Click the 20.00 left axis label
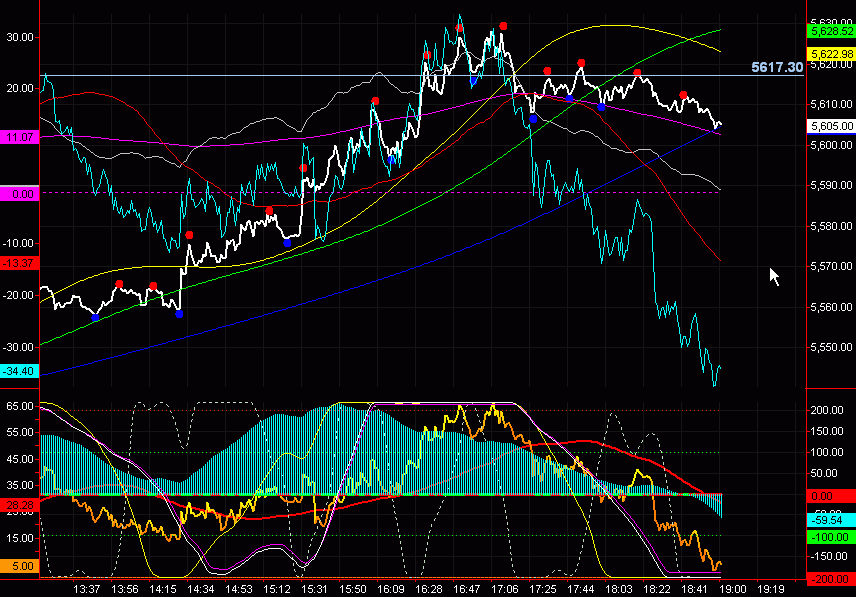Screen dimensions: 856x597 (x=20, y=88)
